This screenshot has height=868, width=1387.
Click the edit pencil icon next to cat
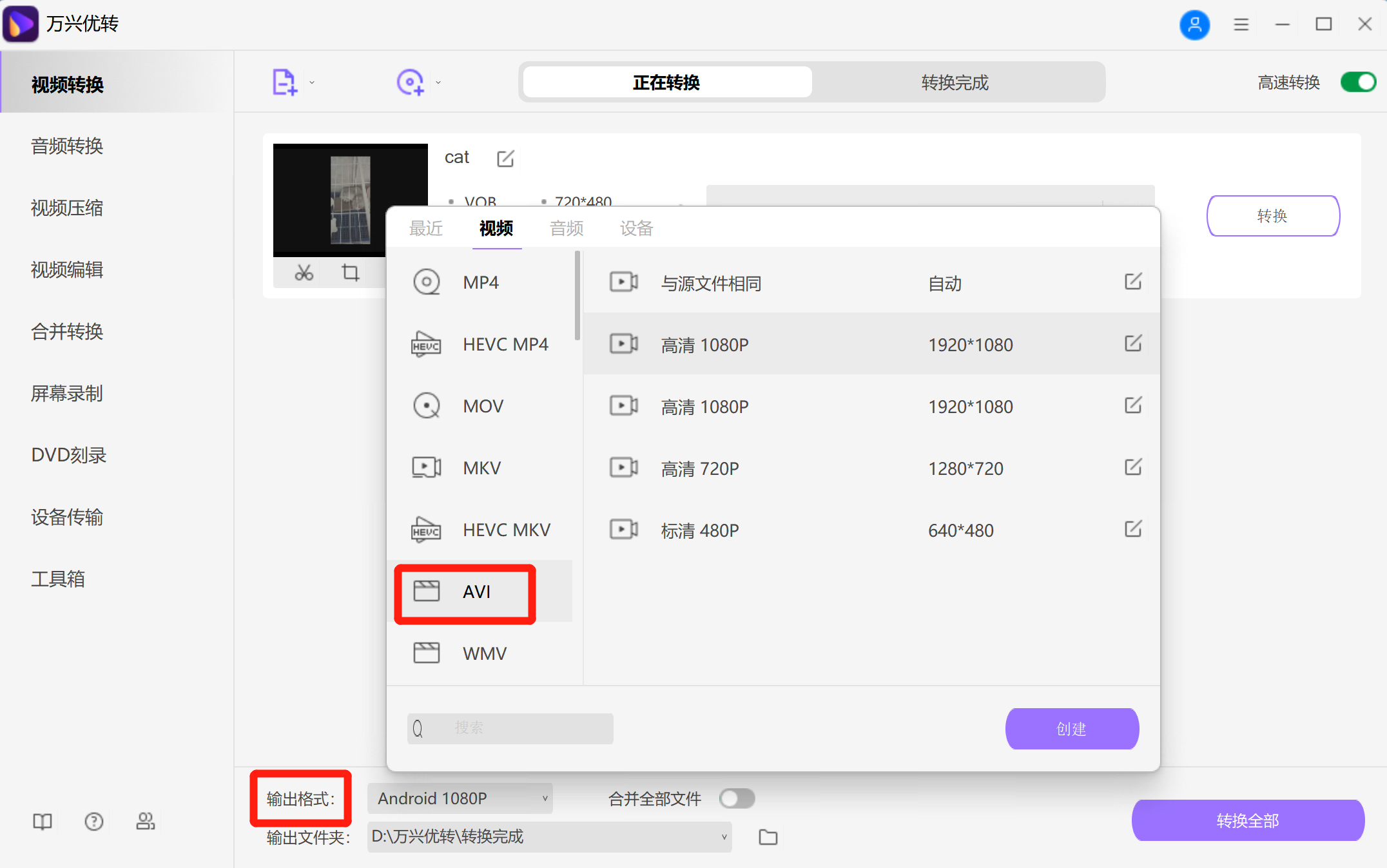(x=505, y=158)
